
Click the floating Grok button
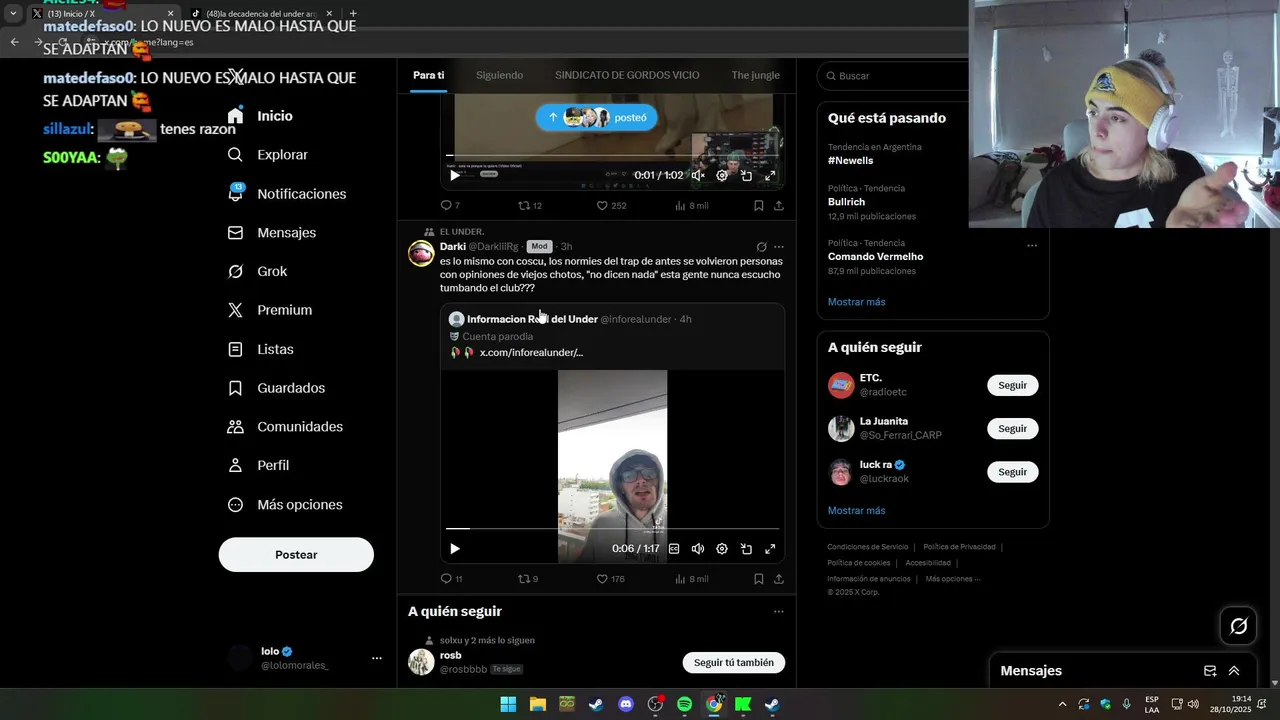click(x=1238, y=626)
